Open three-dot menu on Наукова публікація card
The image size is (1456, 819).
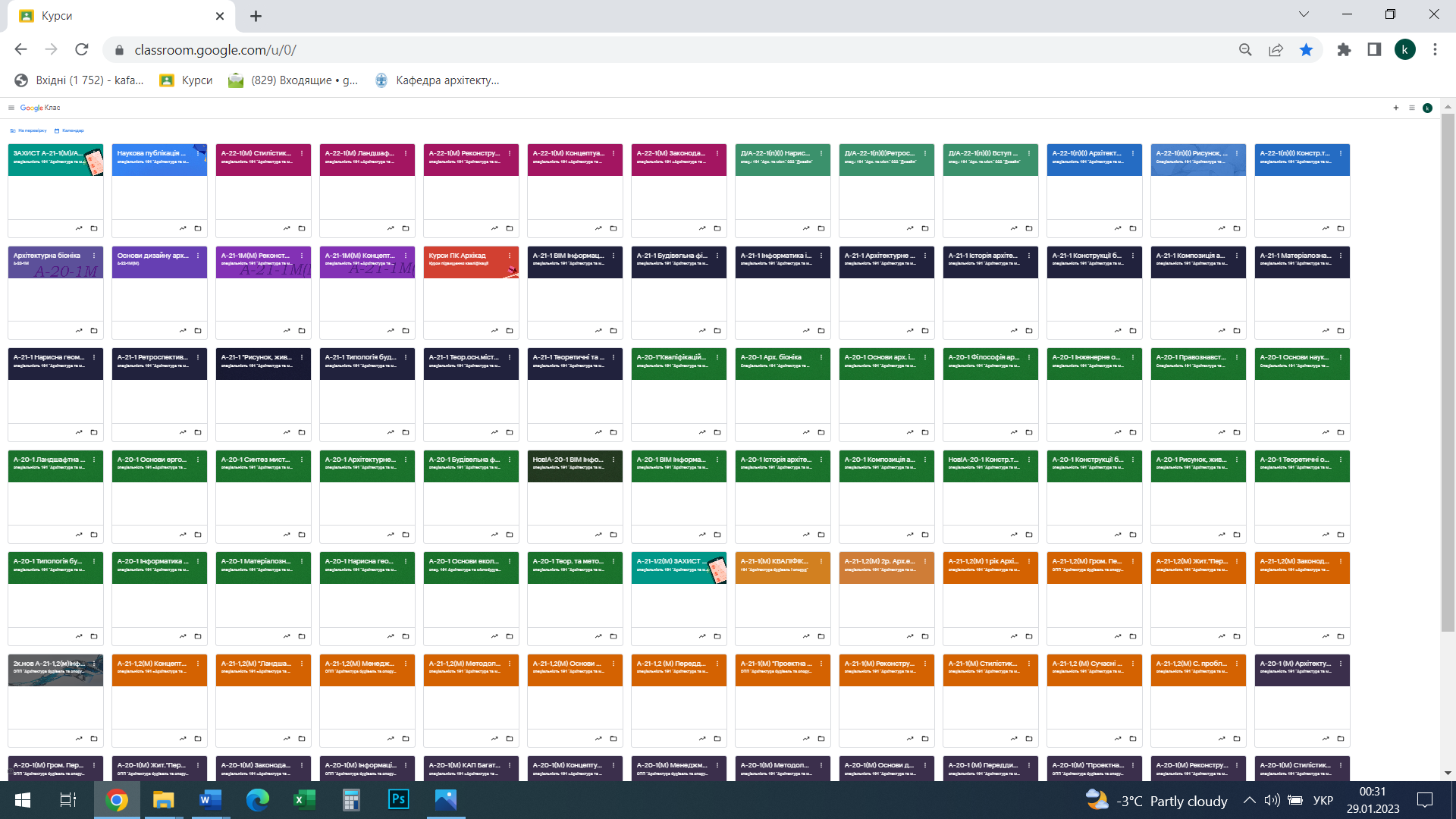pyautogui.click(x=198, y=153)
